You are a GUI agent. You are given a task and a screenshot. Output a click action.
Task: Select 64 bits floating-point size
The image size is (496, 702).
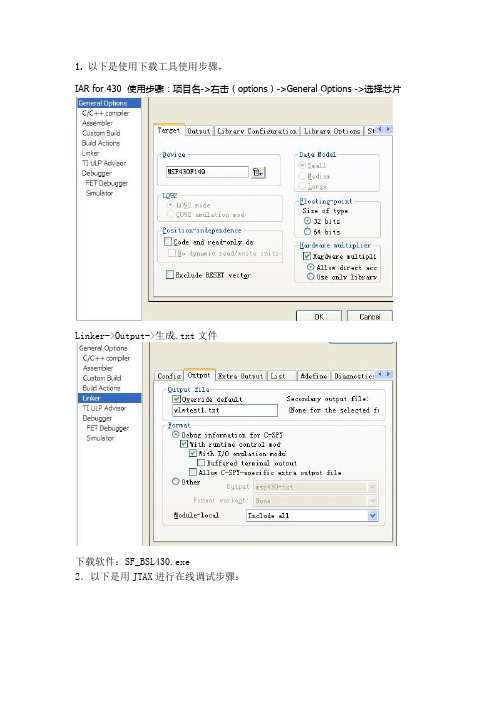(x=307, y=231)
